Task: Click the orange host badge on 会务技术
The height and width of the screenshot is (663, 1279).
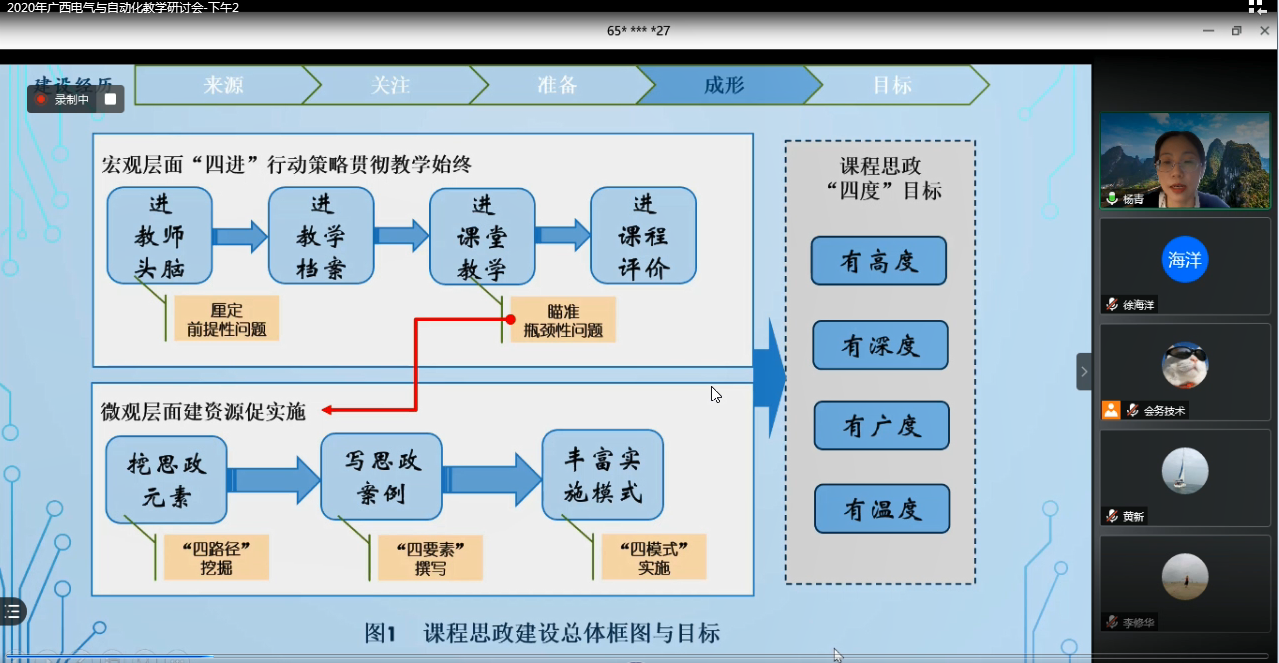Action: pos(1111,410)
